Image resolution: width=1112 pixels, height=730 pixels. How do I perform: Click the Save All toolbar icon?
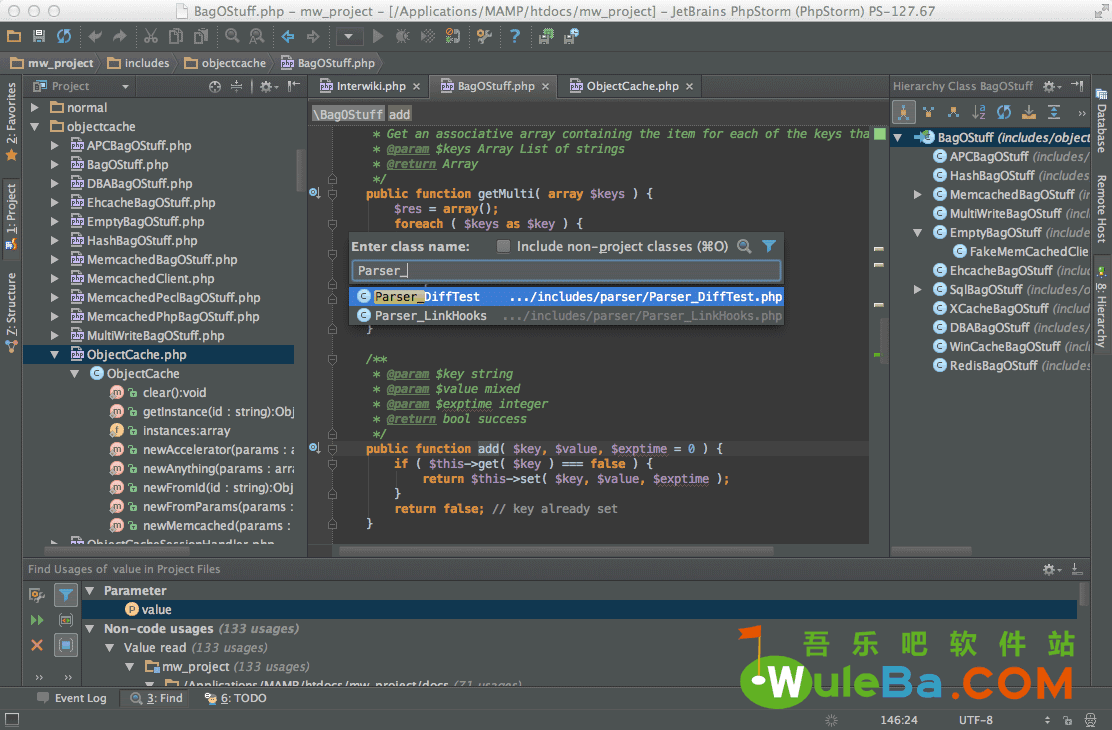point(39,36)
